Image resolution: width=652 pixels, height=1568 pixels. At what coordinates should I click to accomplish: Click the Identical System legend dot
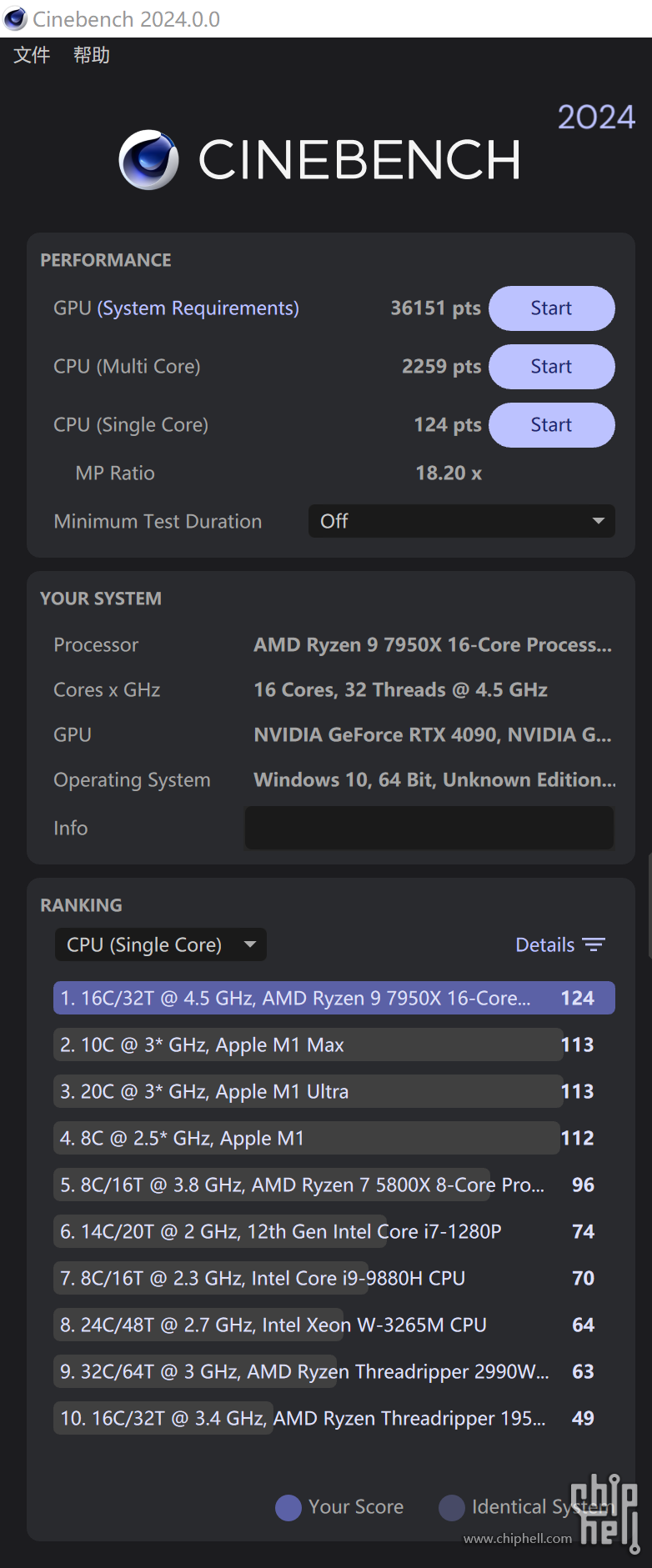tap(452, 1507)
